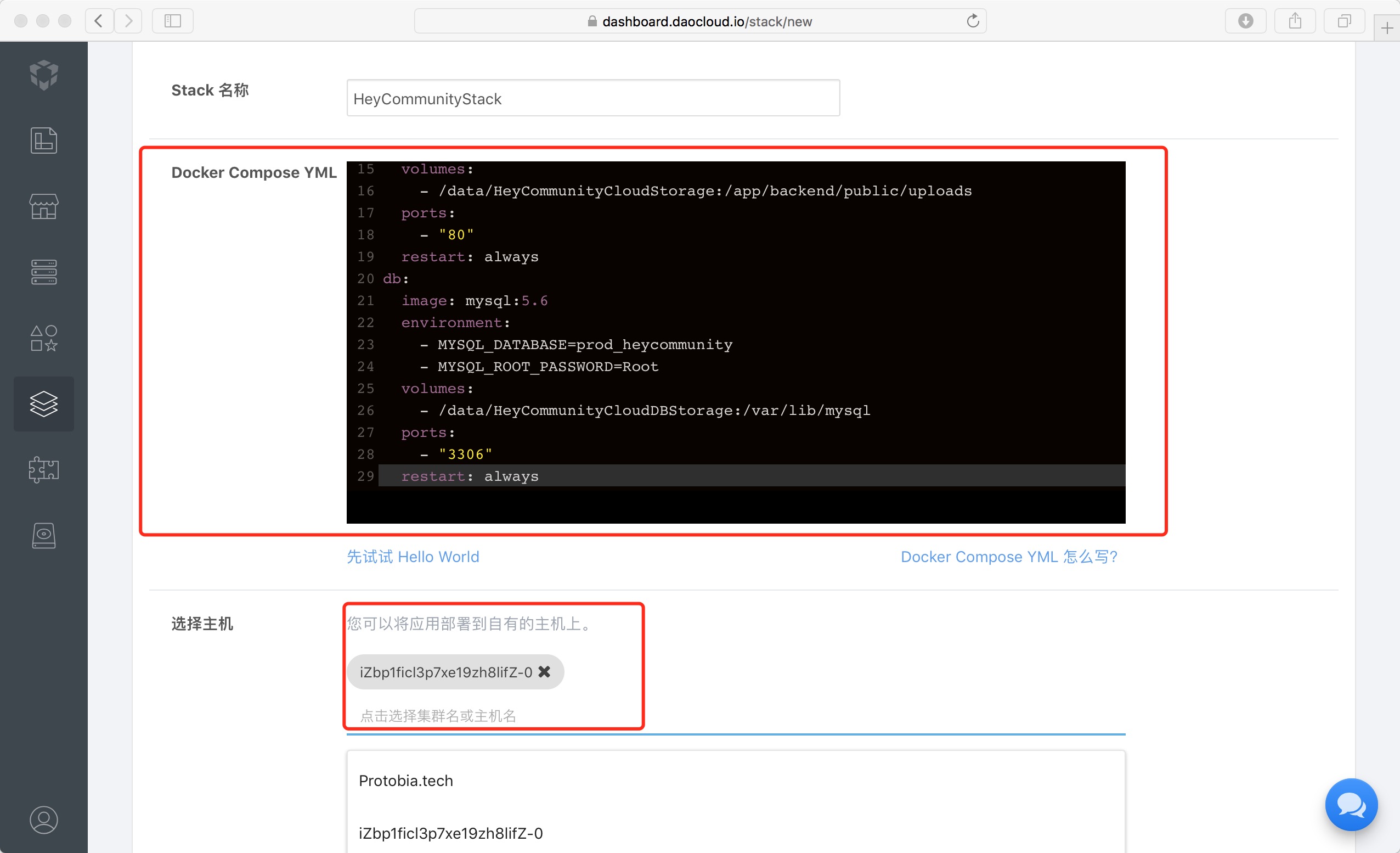
Task: Go forward with Safari forward arrow
Action: click(128, 21)
